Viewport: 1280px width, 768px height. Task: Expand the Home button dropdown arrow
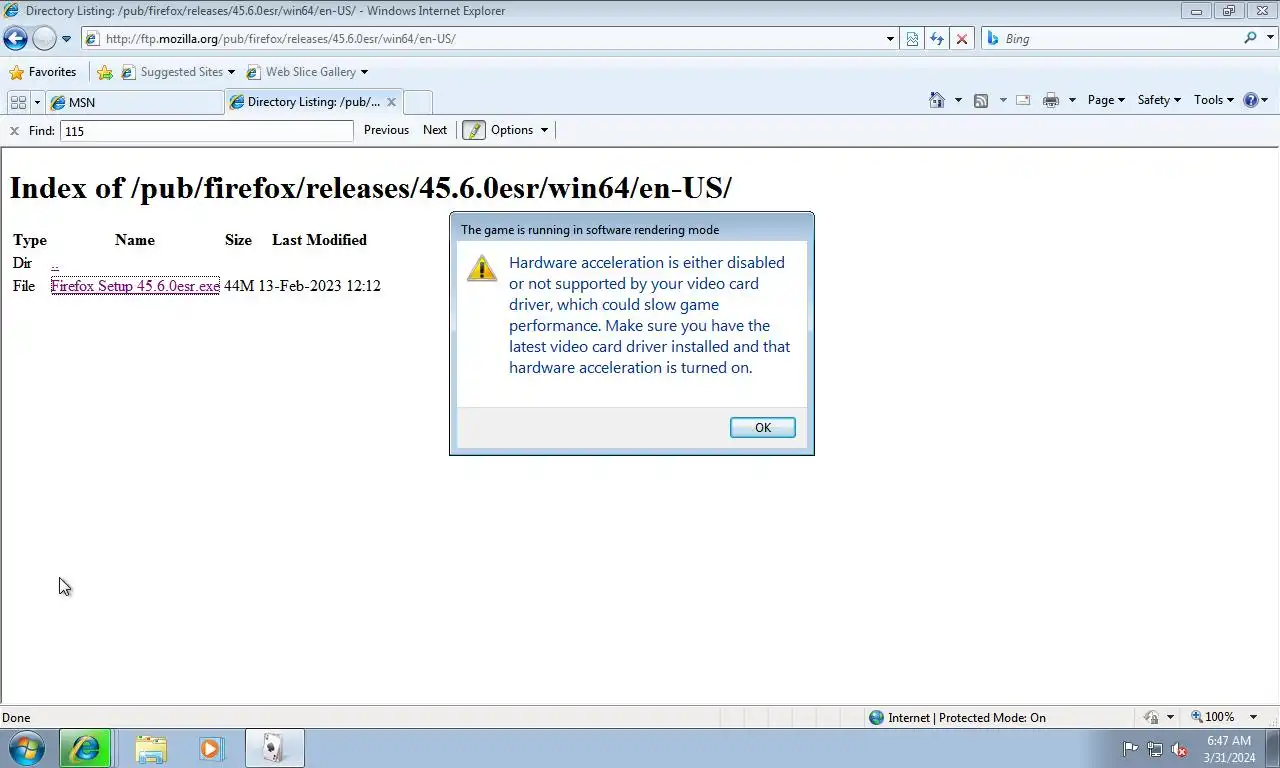coord(958,100)
